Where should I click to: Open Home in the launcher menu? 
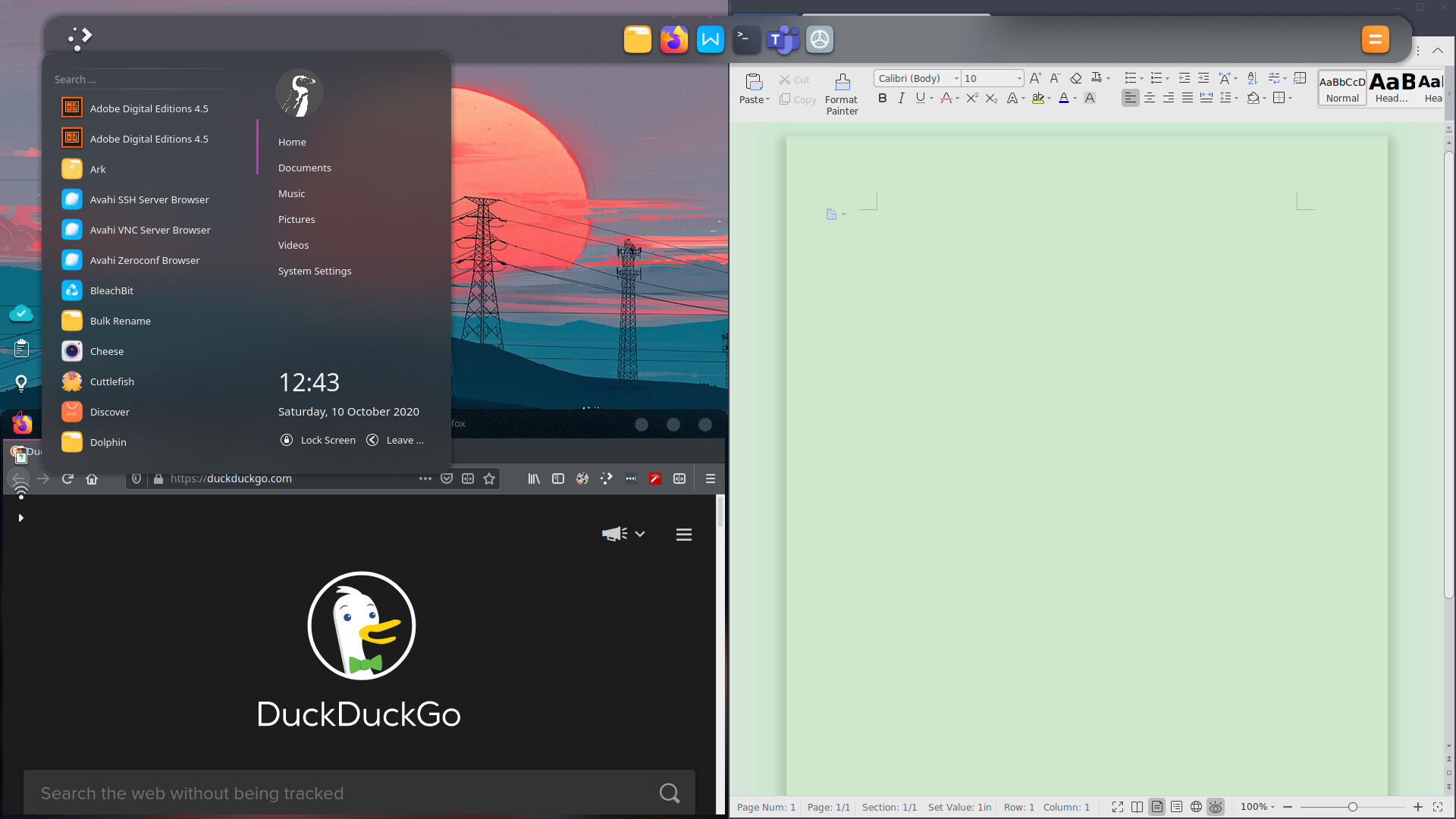coord(292,142)
